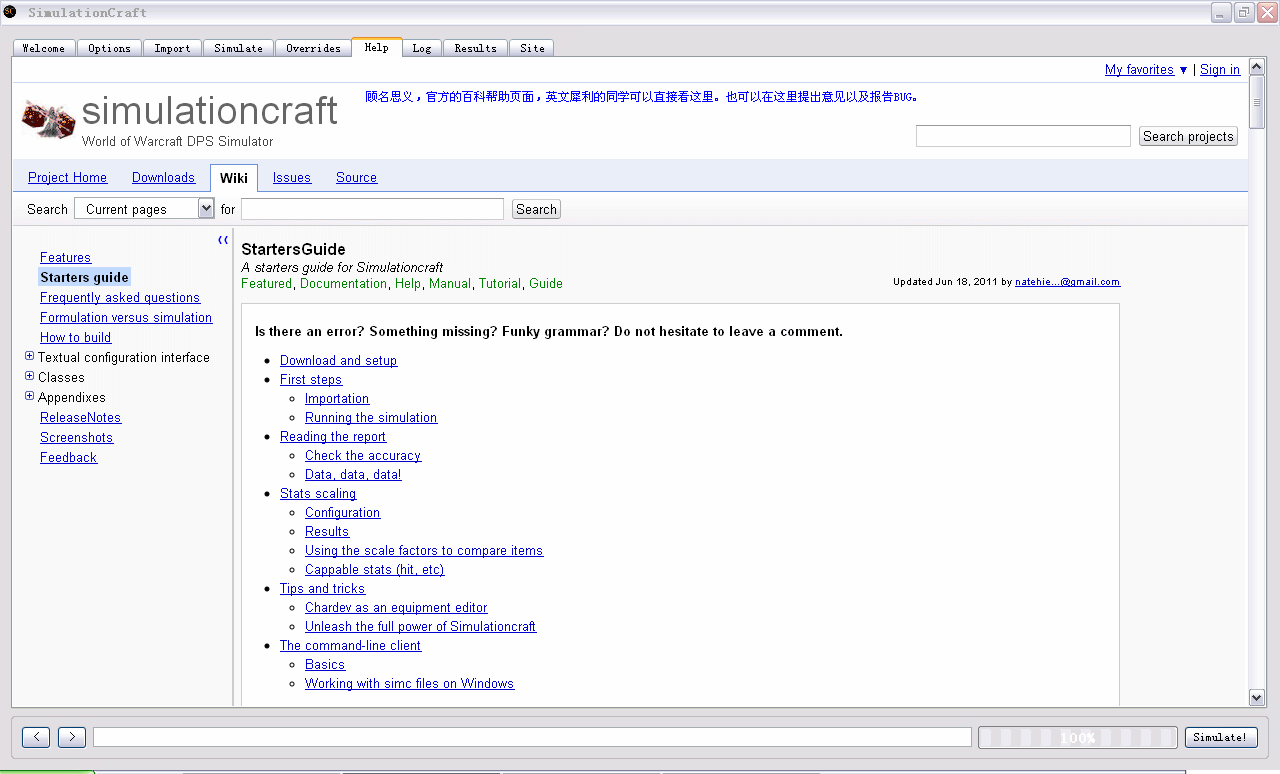Expand the Classes tree node
The width and height of the screenshot is (1280, 774).
pyautogui.click(x=29, y=376)
